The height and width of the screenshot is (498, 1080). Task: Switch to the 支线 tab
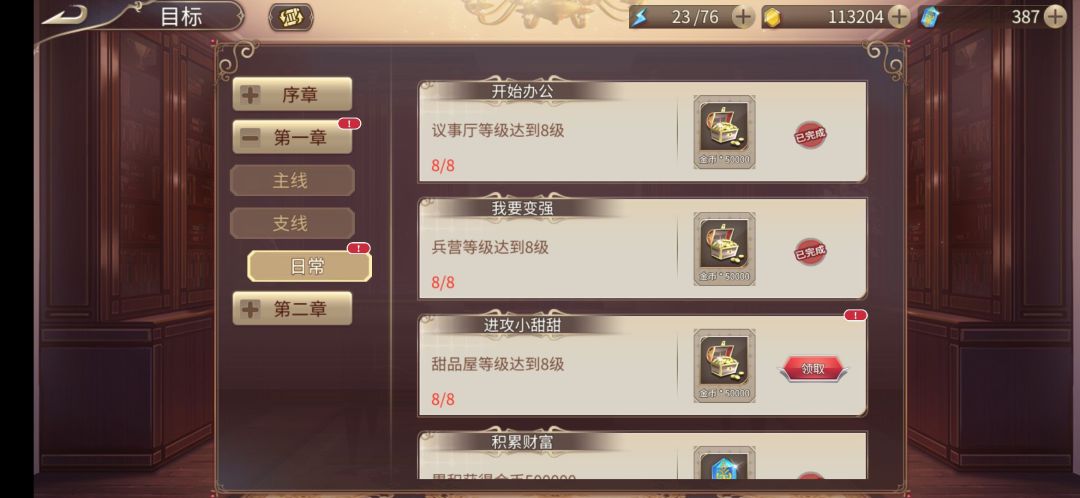click(x=292, y=223)
